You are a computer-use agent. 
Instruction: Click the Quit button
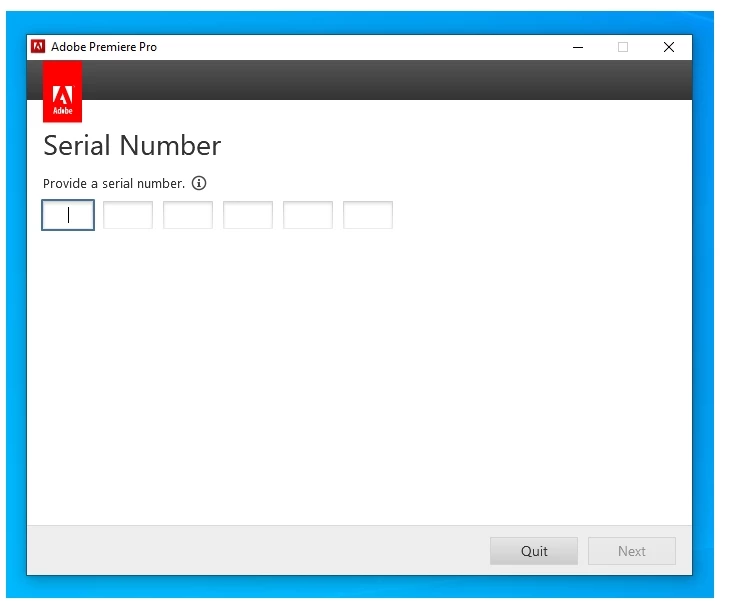coord(534,551)
